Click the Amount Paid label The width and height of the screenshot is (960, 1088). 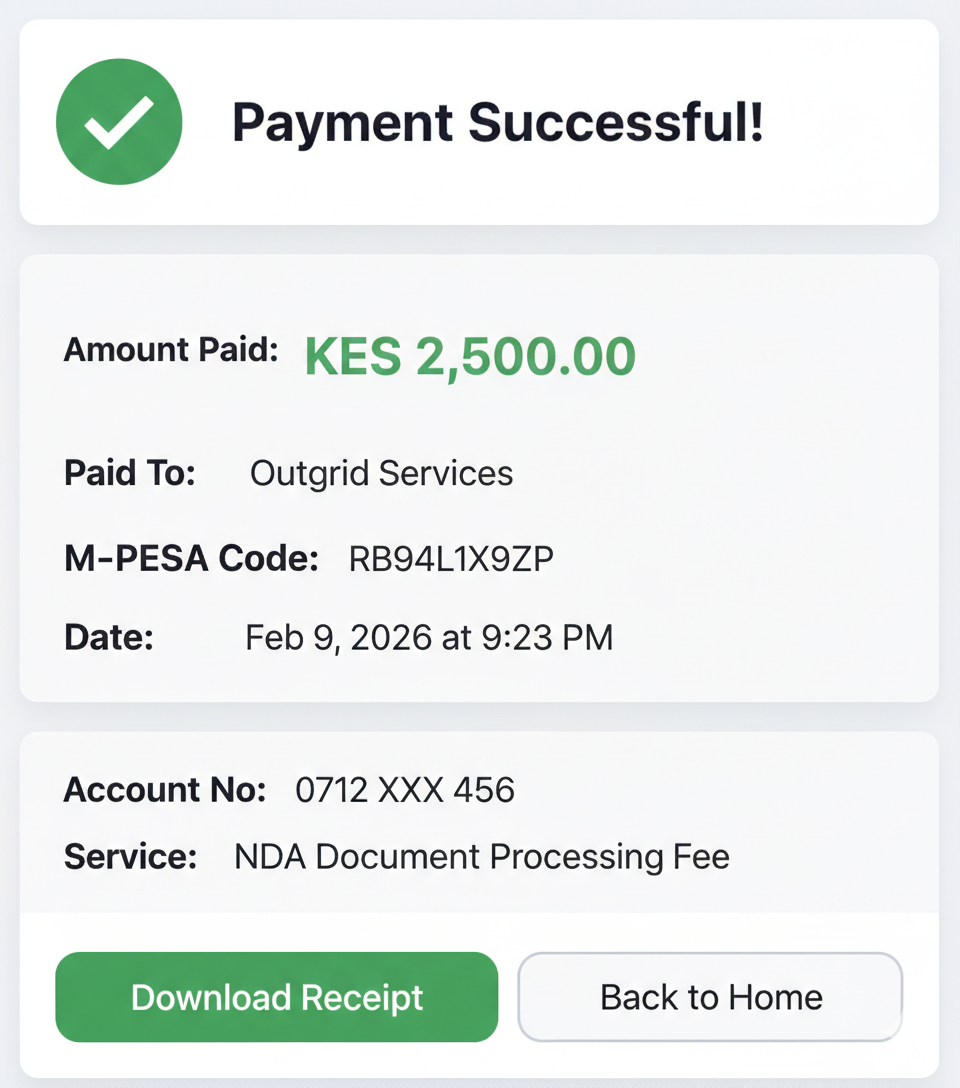pos(171,350)
